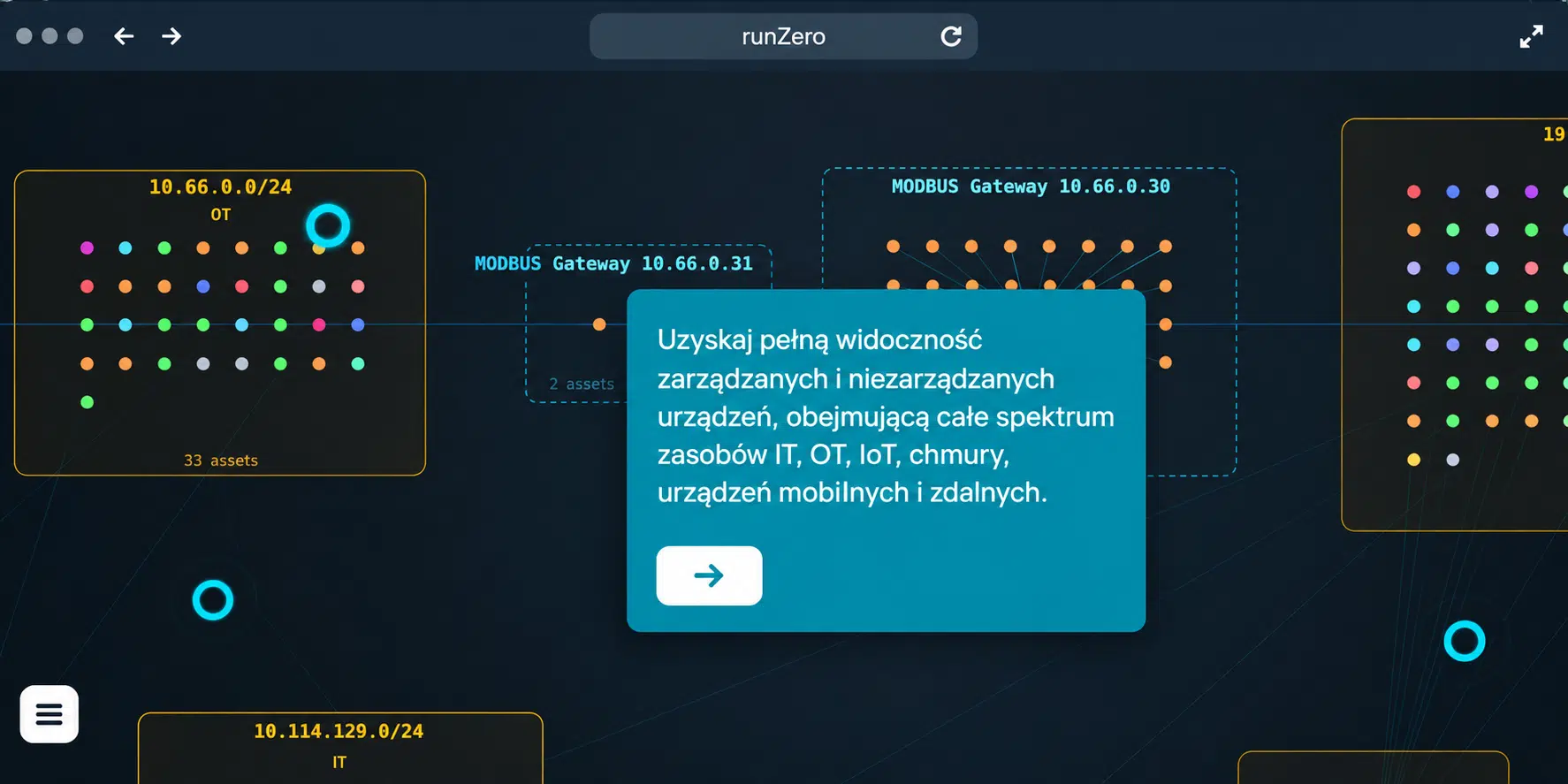Go forward with the right arrow
Viewport: 1568px width, 784px height.
click(171, 36)
